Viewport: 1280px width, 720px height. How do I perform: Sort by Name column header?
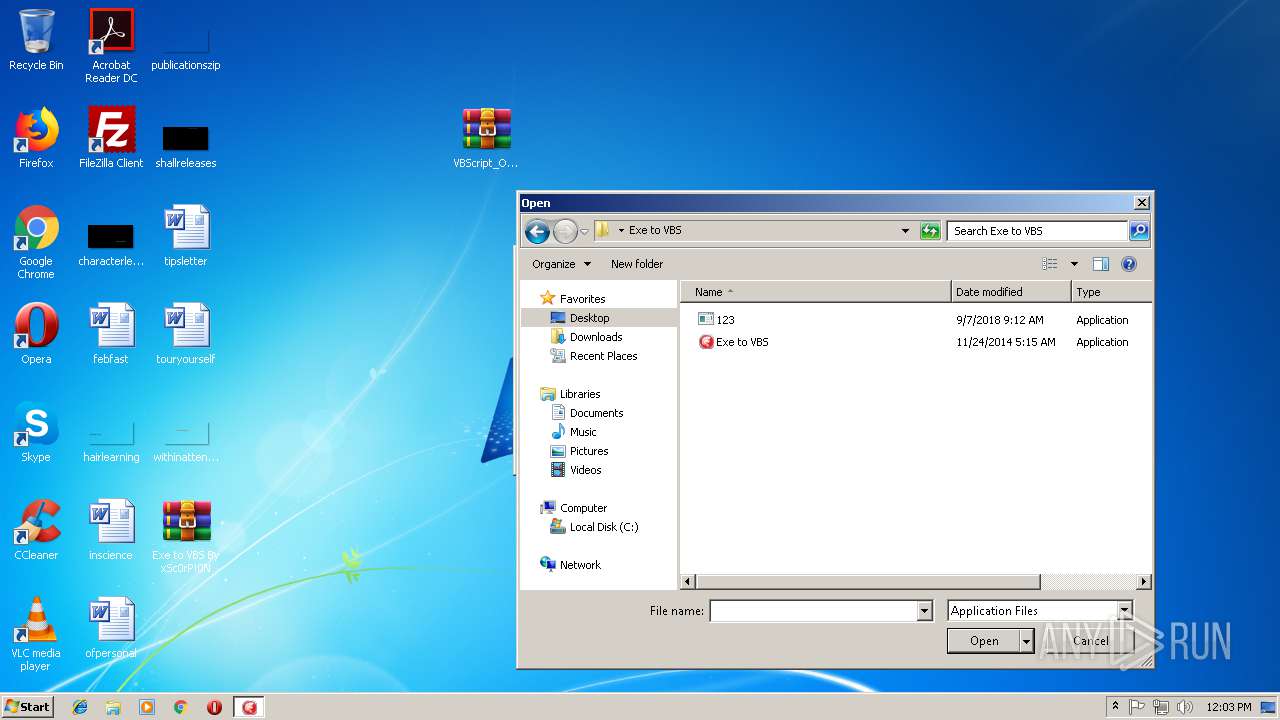pyautogui.click(x=816, y=292)
